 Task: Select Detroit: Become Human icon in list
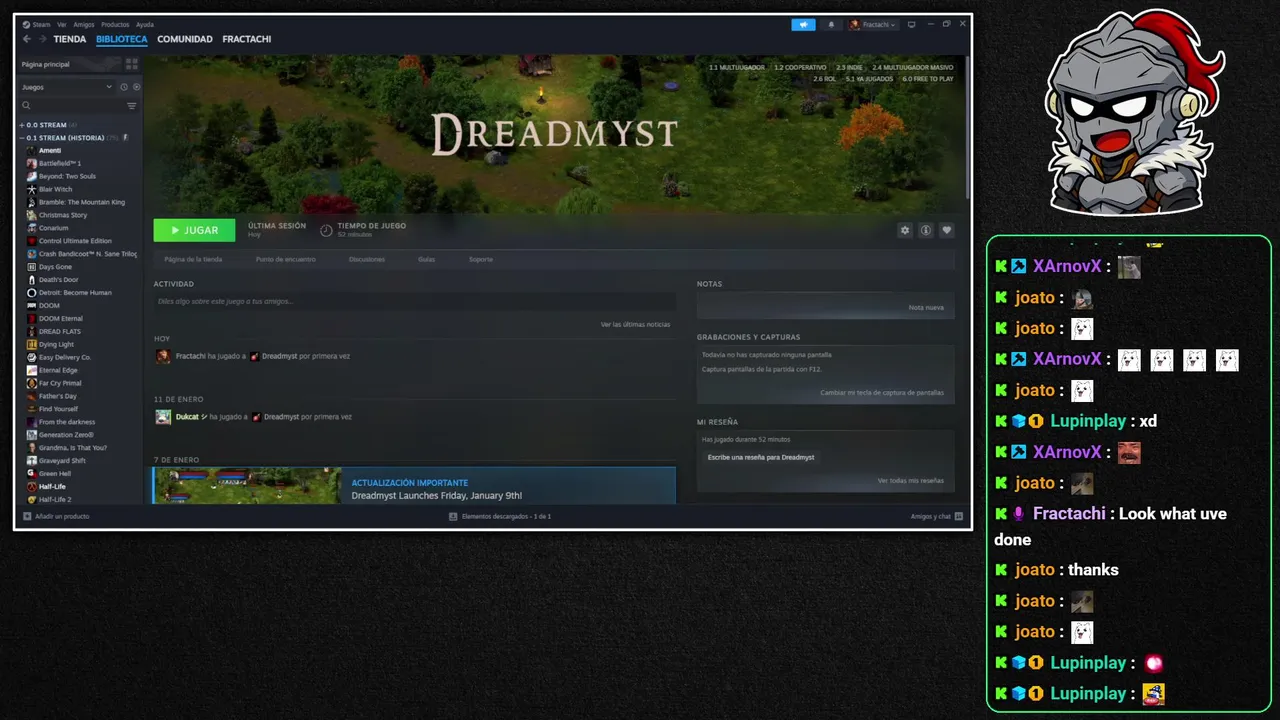32,292
